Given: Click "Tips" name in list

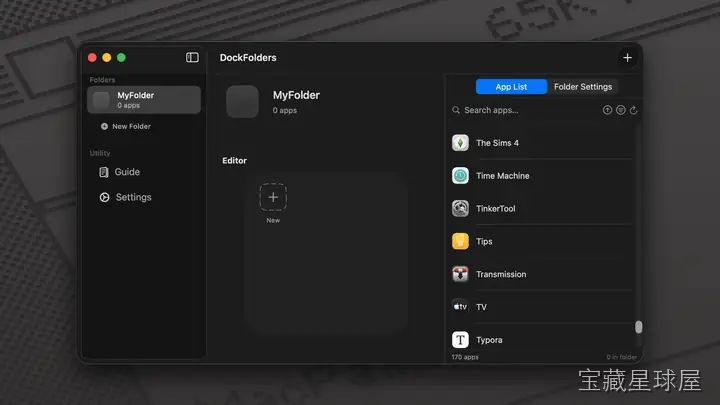Looking at the screenshot, I should tap(484, 242).
